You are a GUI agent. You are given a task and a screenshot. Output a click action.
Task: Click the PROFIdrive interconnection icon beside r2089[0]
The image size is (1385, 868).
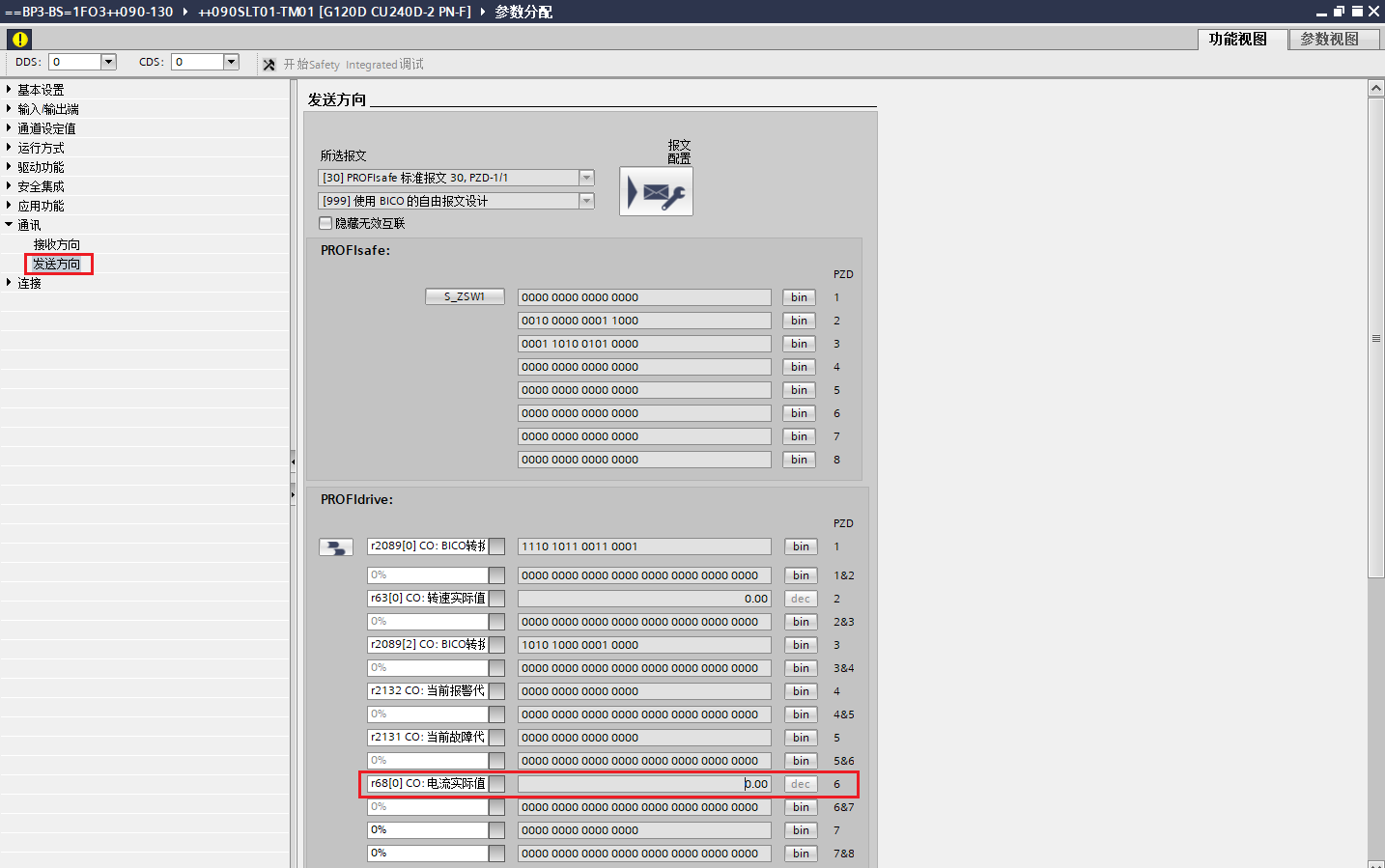[x=335, y=547]
